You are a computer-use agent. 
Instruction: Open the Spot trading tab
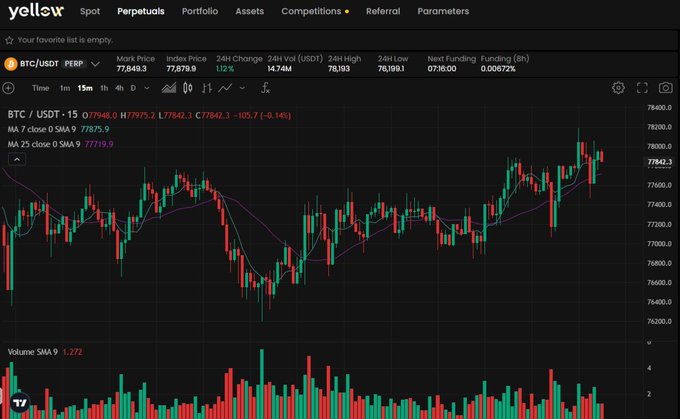click(90, 11)
